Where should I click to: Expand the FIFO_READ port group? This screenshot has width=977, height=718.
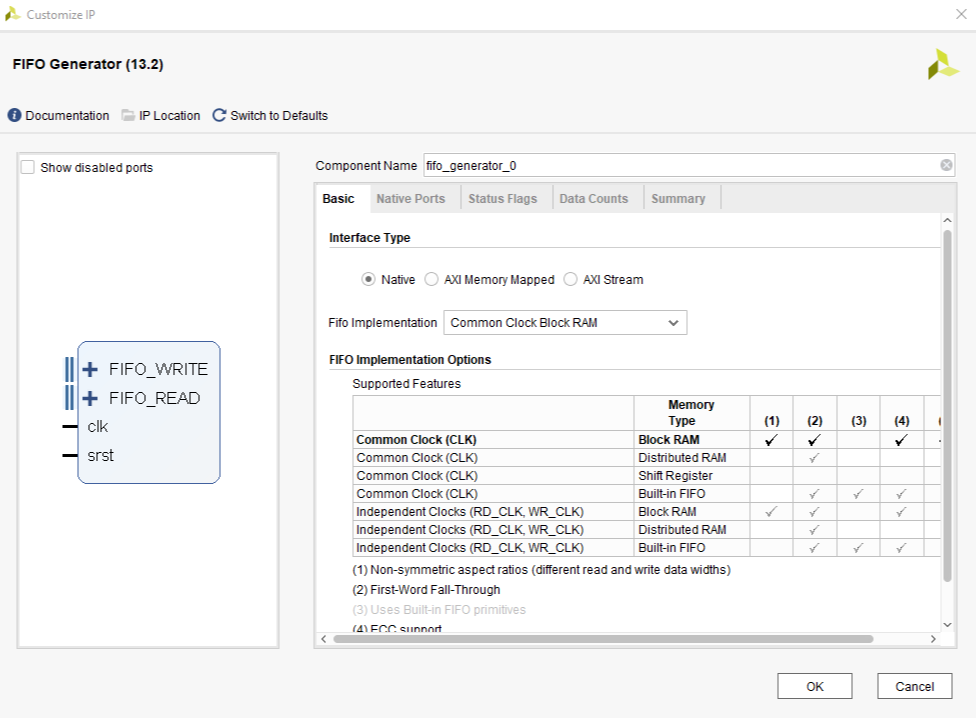click(89, 397)
